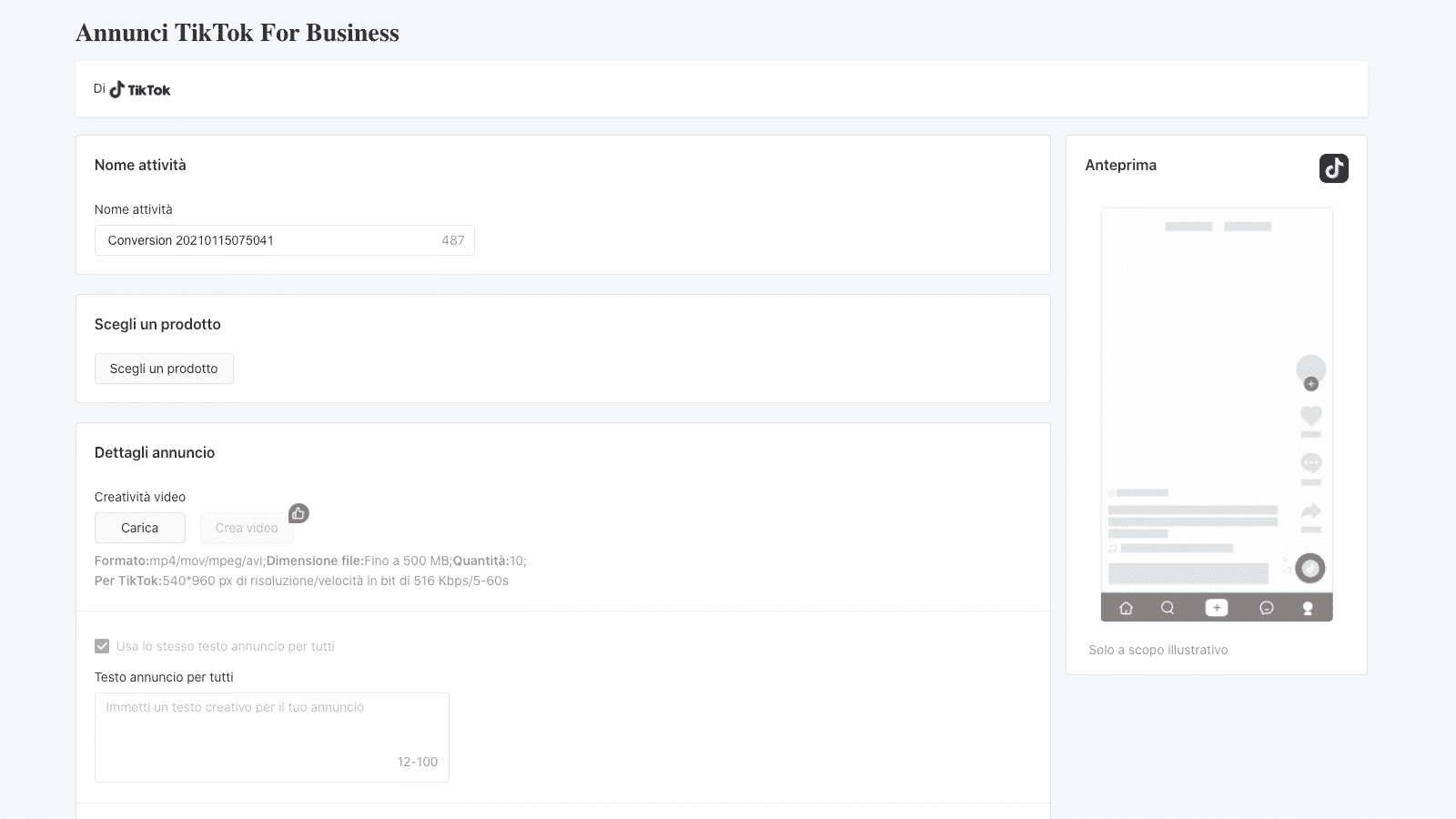
Task: Click the 'Formato:mp4/mov/mpeg/avi' requirement text
Action: [x=179, y=561]
